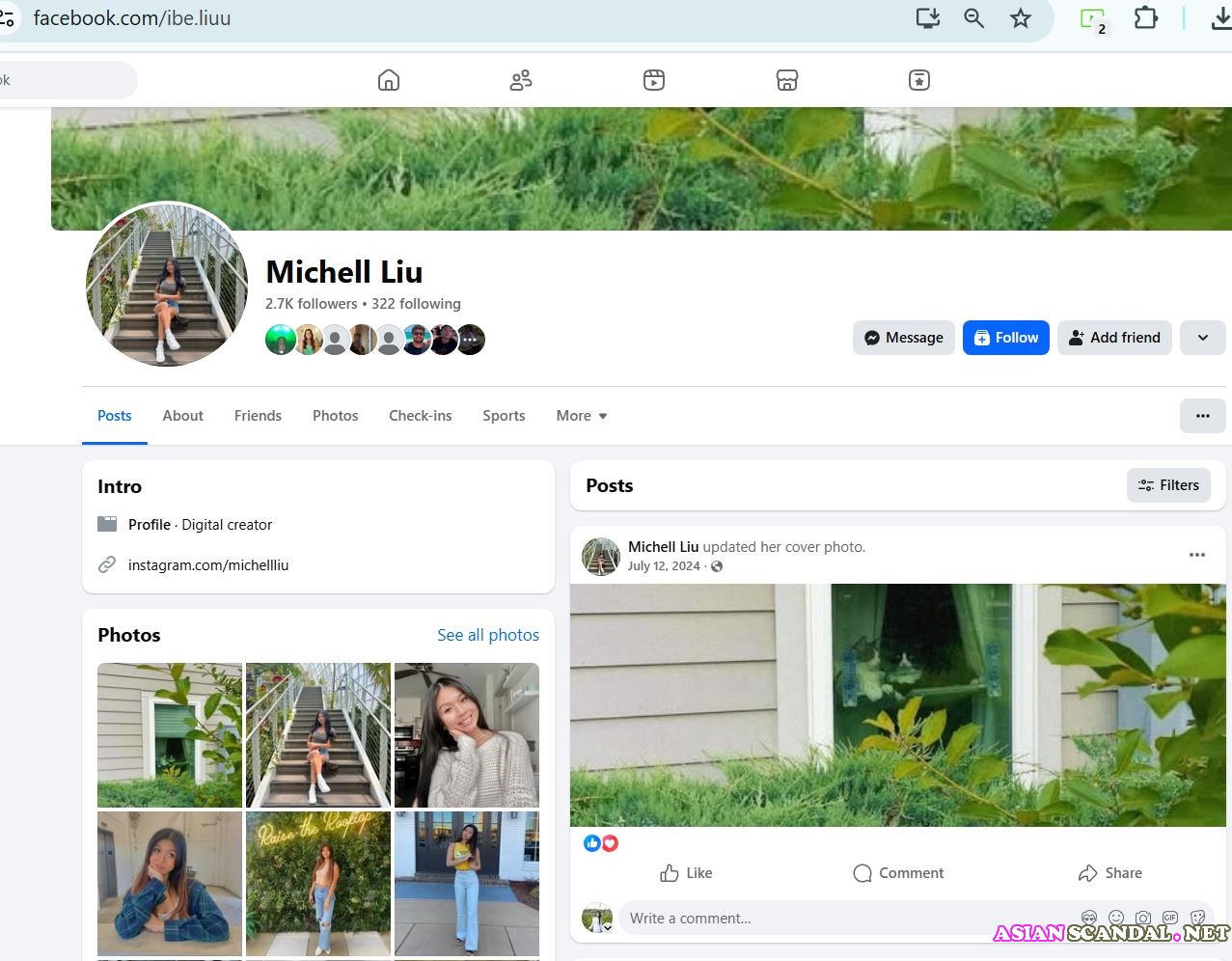Share the cover photo post

click(x=1110, y=873)
